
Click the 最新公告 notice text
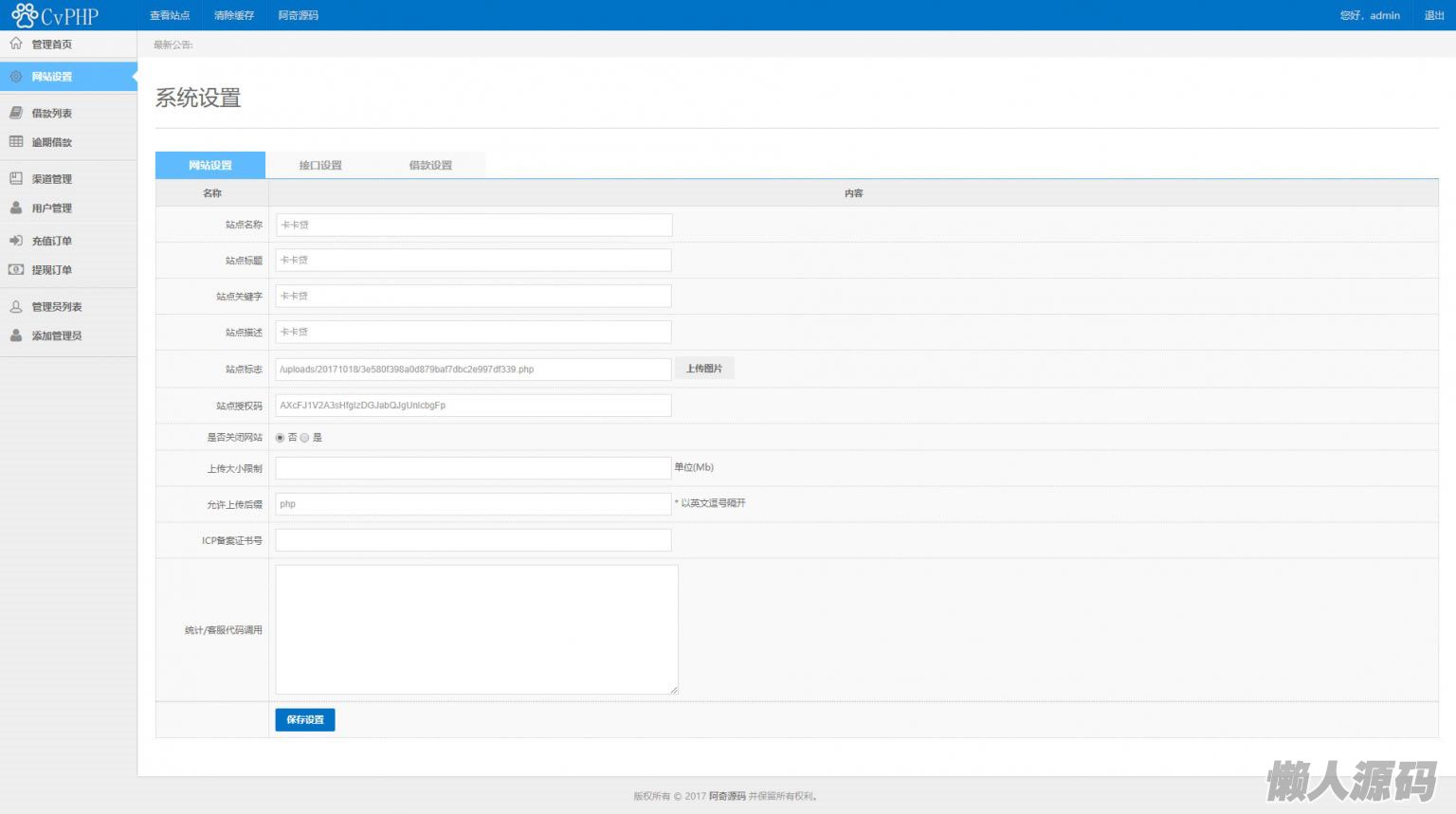173,45
